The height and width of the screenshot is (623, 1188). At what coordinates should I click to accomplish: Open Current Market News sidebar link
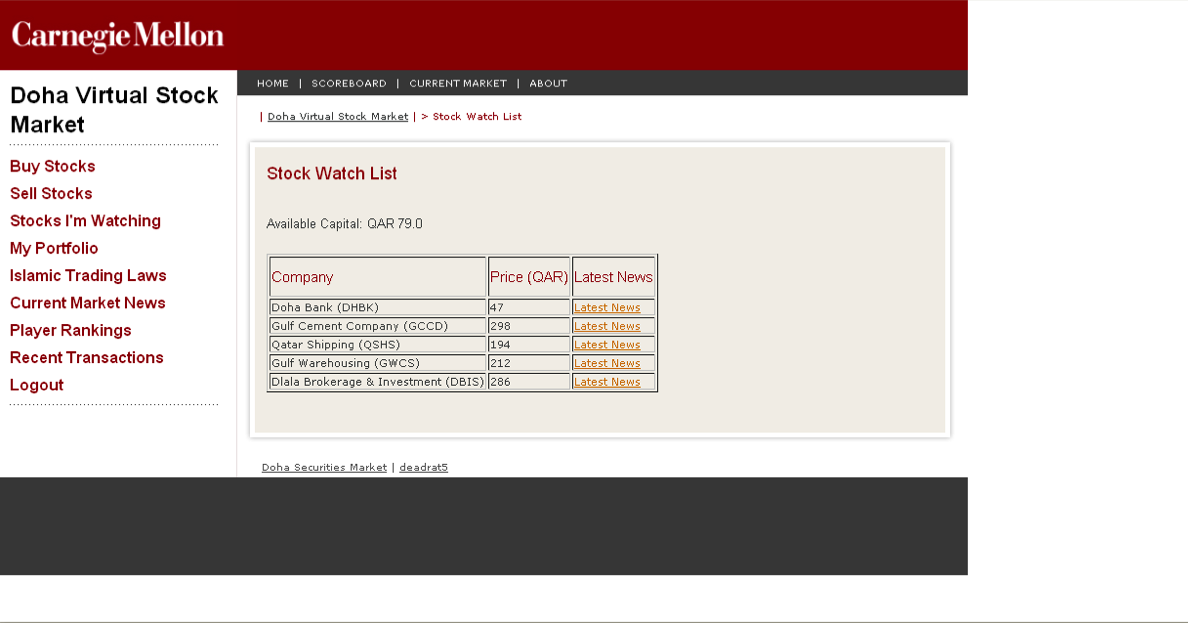(87, 302)
